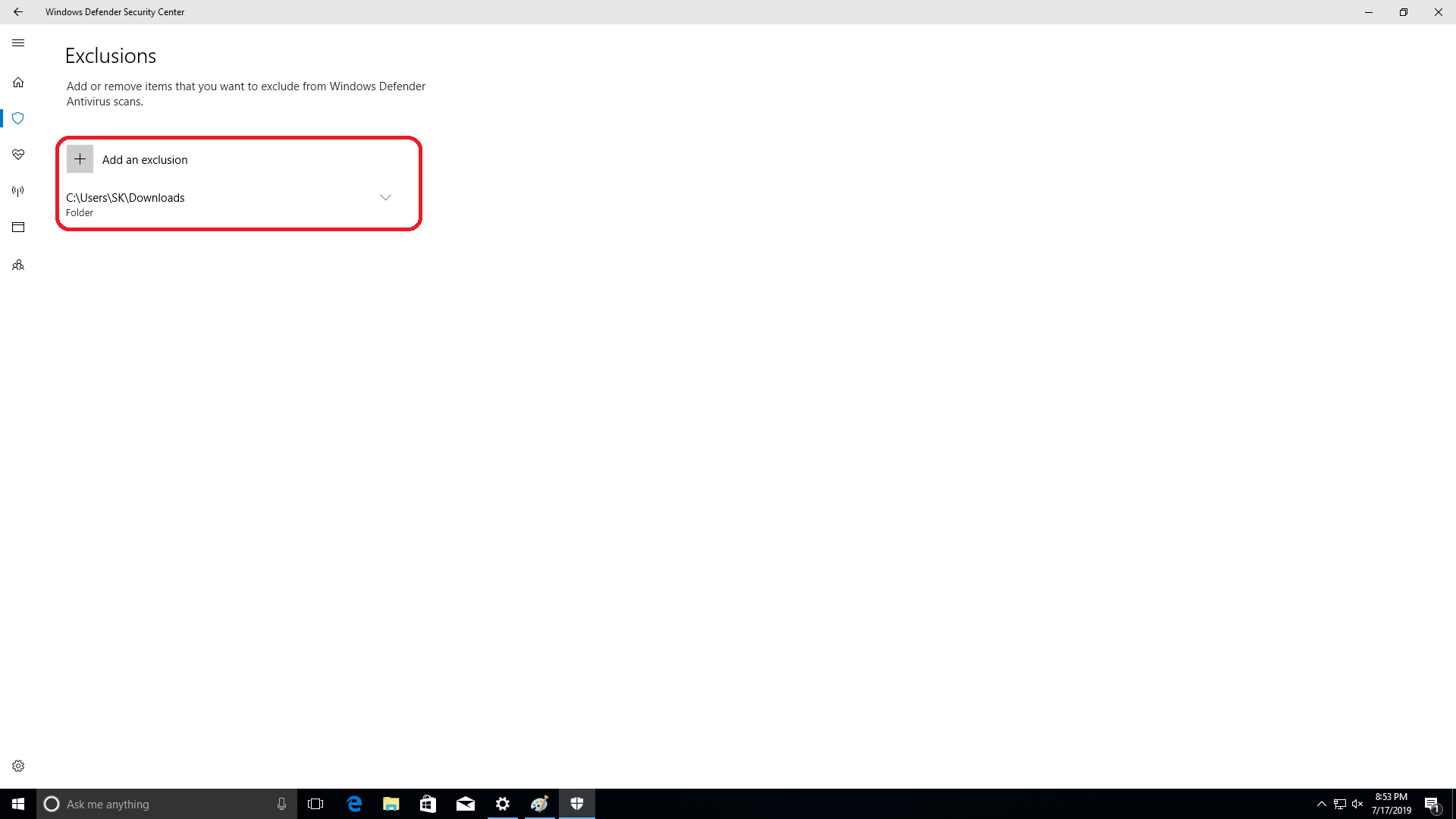1456x819 pixels.
Task: Click Windows Defender shield taskbar icon
Action: [x=577, y=804]
